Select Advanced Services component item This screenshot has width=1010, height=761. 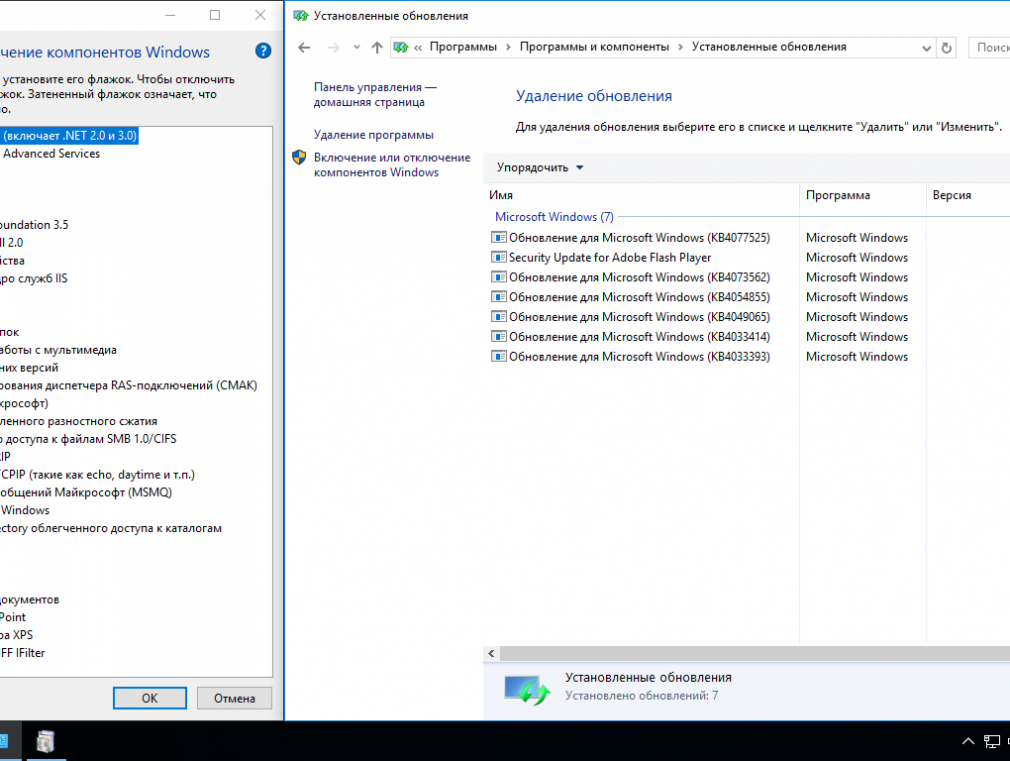pyautogui.click(x=51, y=153)
